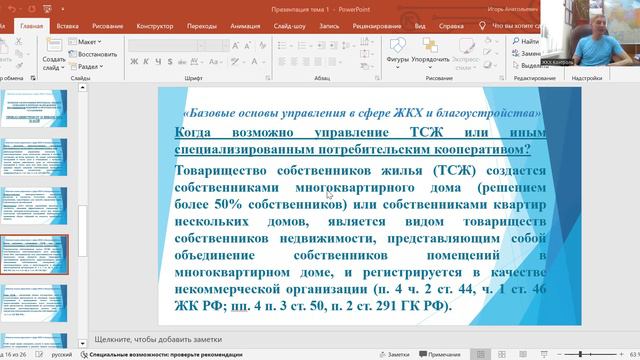Start slide show view from status bar
The width and height of the screenshot is (640, 360).
[x=544, y=354]
